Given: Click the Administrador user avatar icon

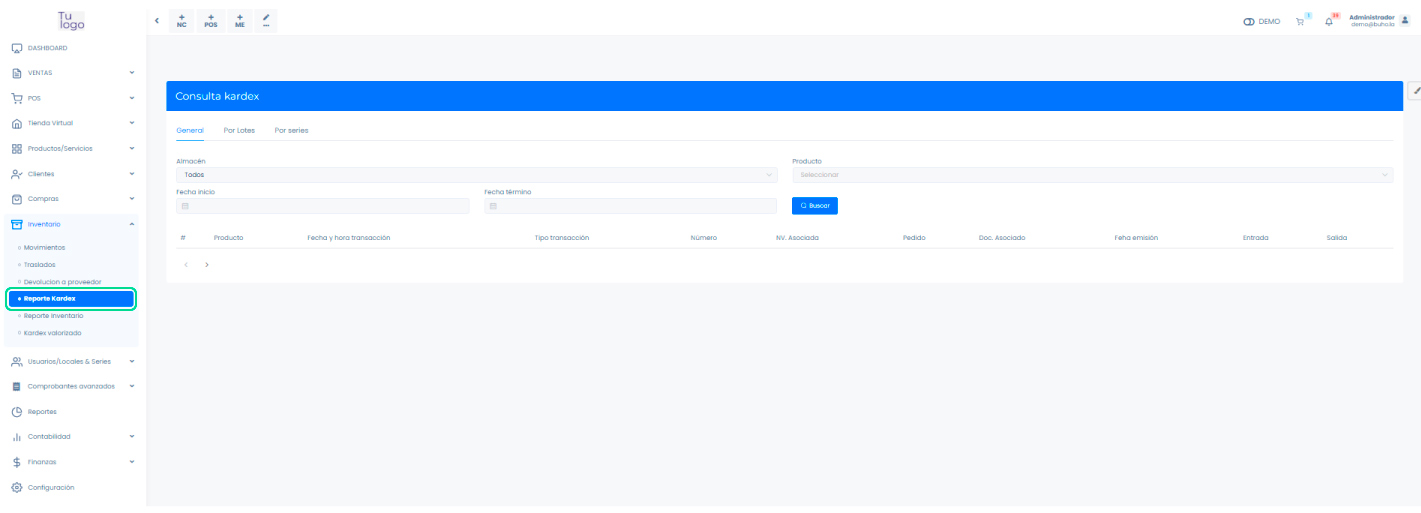Looking at the screenshot, I should click(1404, 20).
